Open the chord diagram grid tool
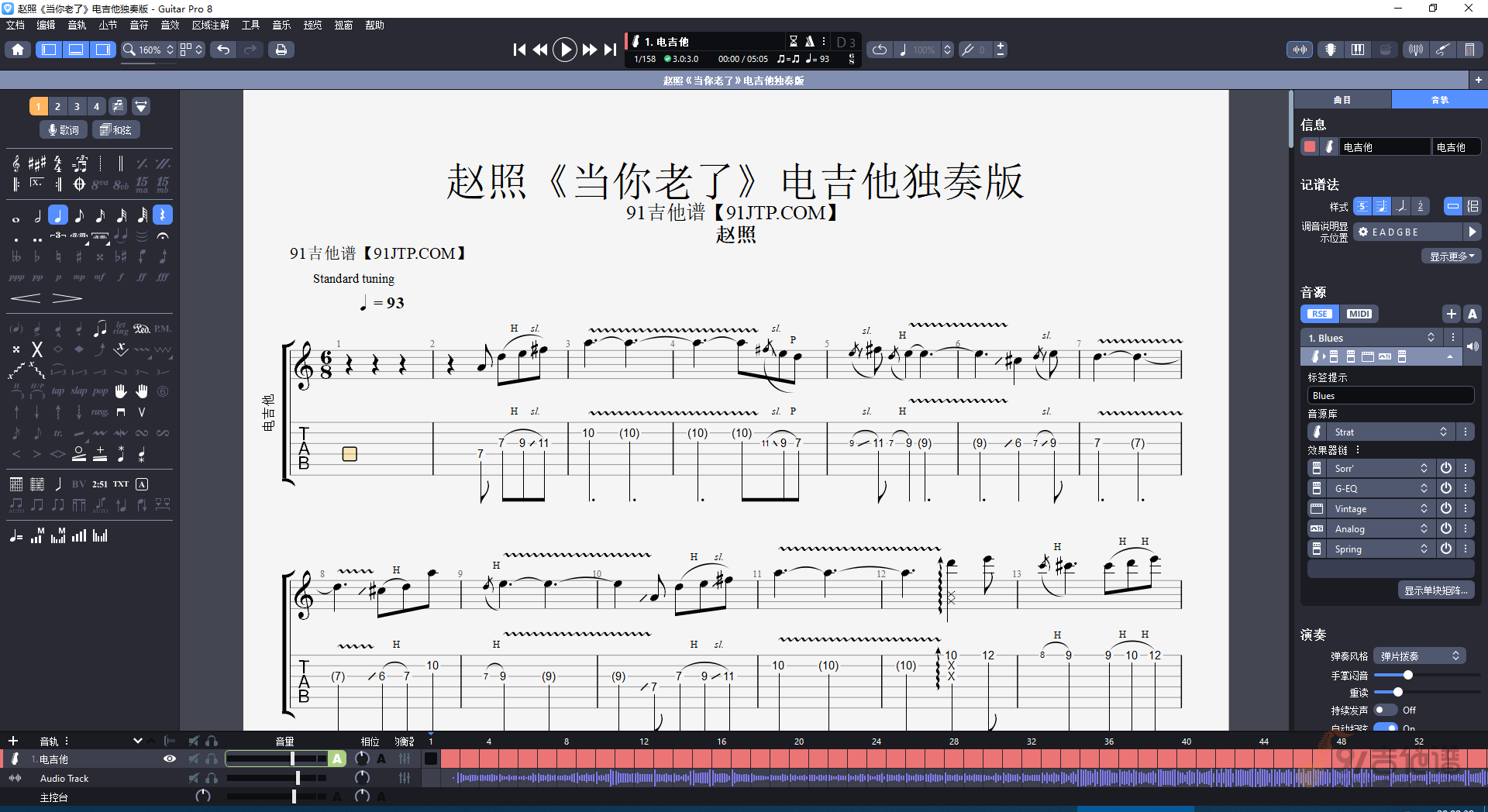 click(16, 484)
